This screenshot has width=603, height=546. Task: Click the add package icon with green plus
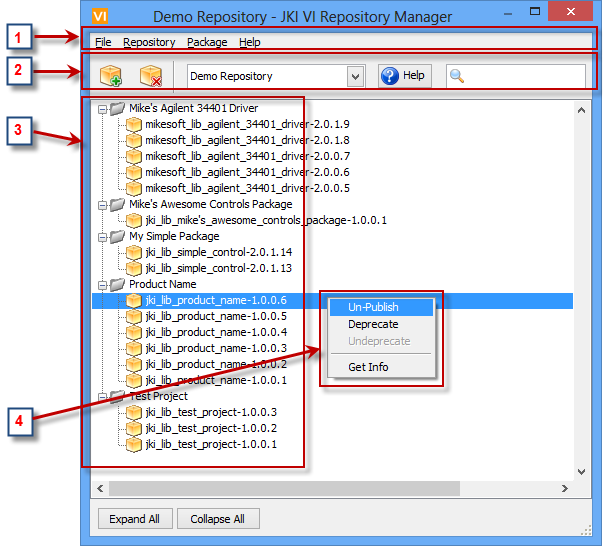[x=112, y=77]
